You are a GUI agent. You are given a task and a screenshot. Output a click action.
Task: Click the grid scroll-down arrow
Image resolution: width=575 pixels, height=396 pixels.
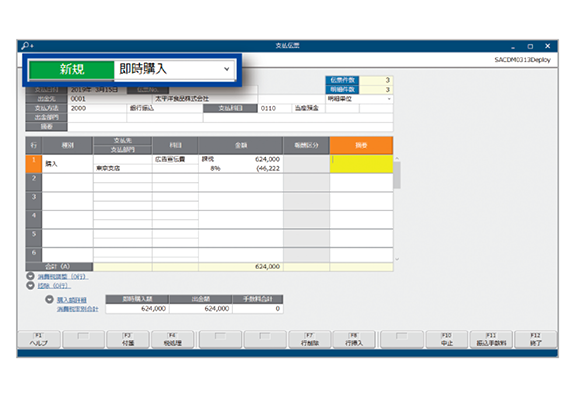coord(397,259)
